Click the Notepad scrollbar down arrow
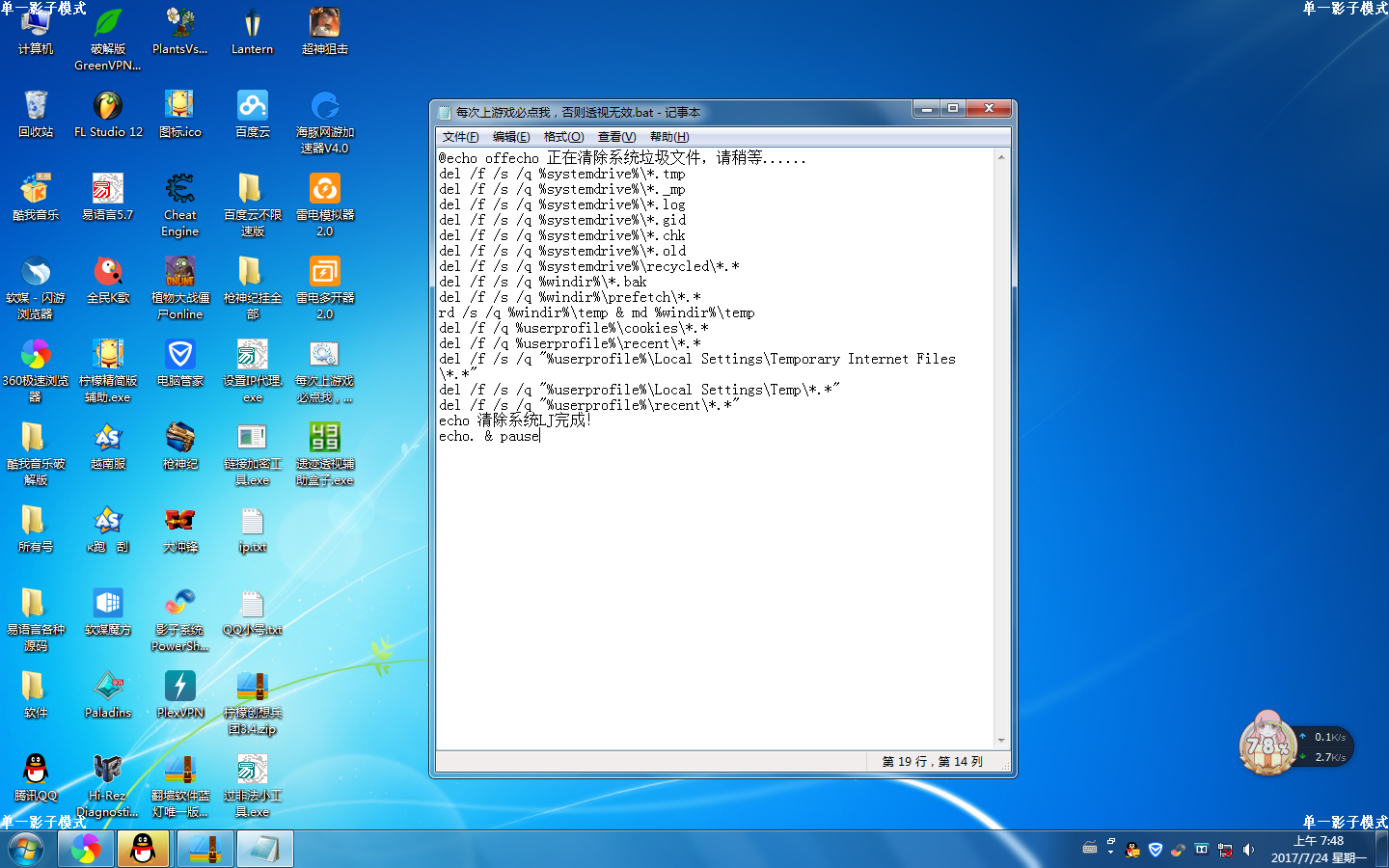Image resolution: width=1389 pixels, height=868 pixels. [1001, 741]
